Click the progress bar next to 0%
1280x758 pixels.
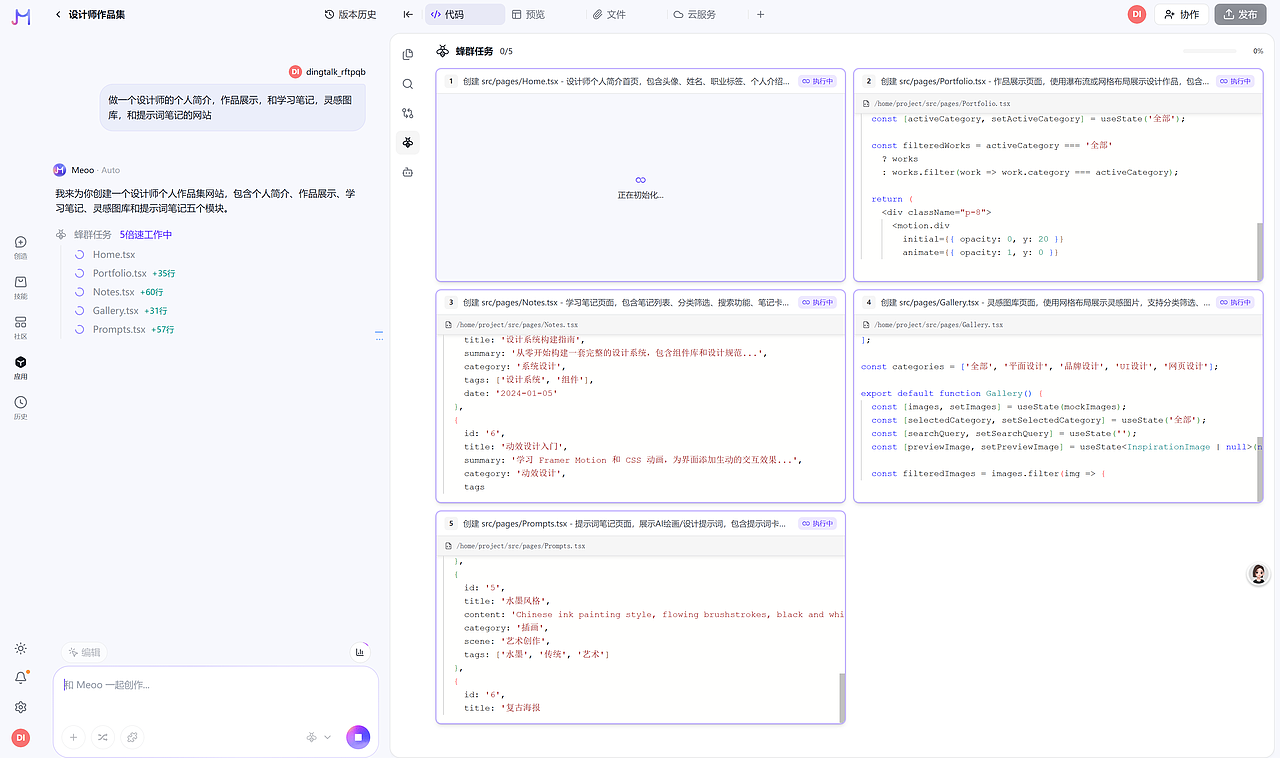1210,52
